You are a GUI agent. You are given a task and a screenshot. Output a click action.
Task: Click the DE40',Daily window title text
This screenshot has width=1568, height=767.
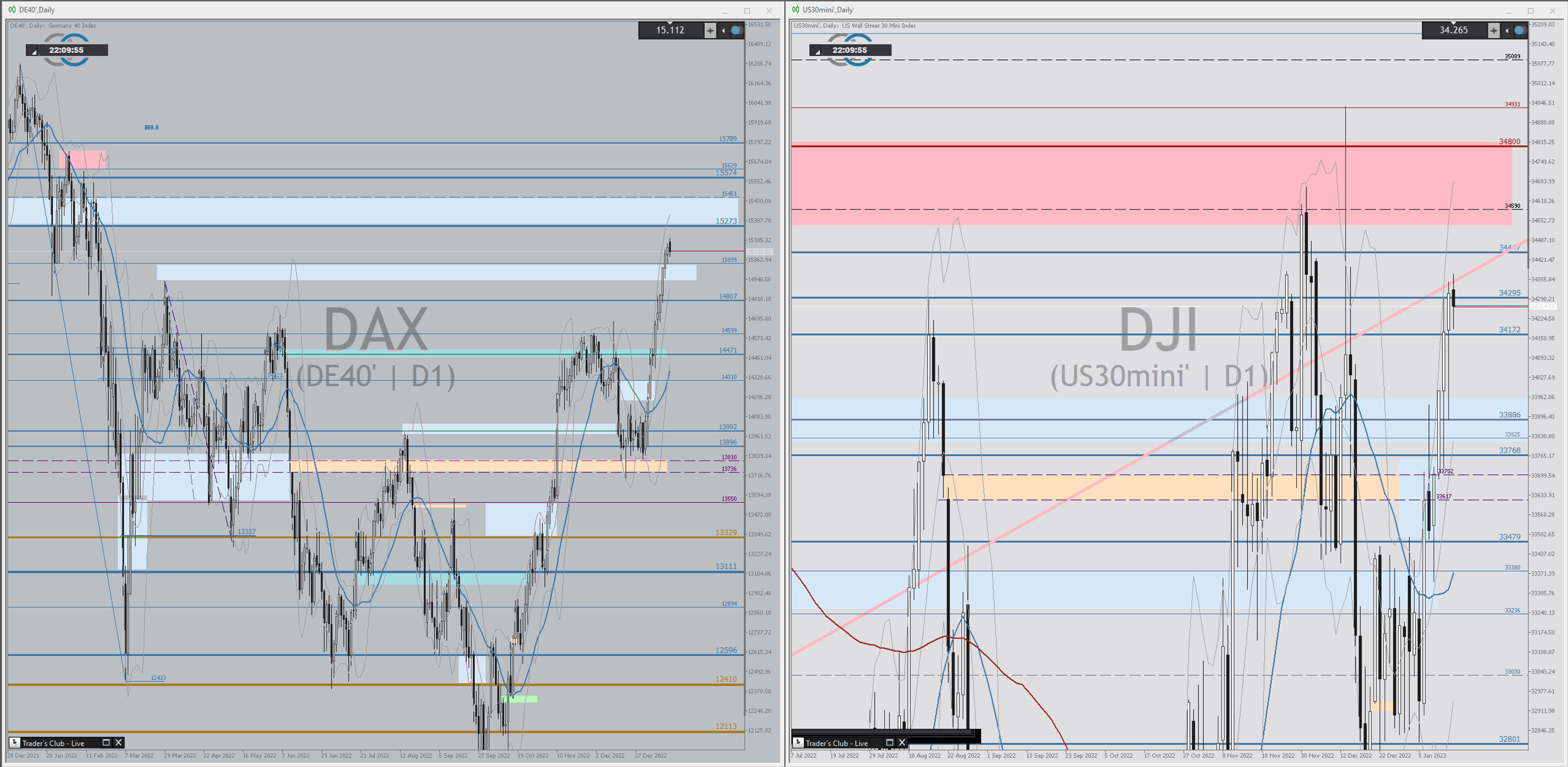(36, 10)
